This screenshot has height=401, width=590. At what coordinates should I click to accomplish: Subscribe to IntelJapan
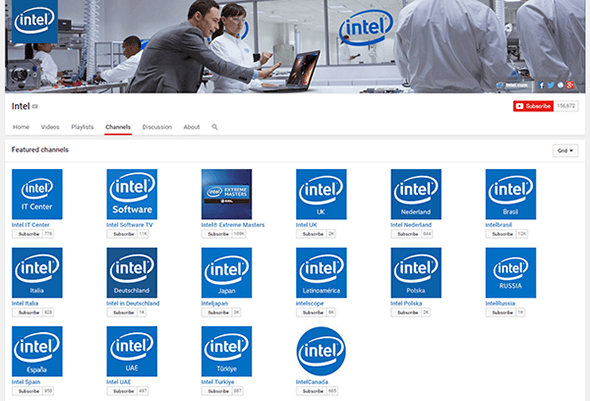(217, 313)
